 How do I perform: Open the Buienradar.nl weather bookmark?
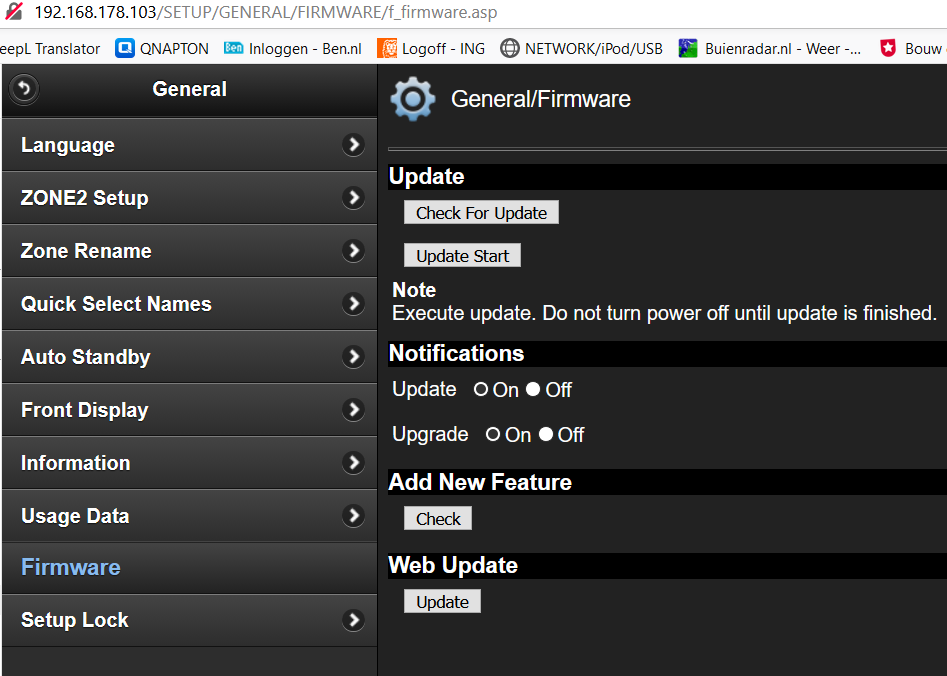coord(770,48)
